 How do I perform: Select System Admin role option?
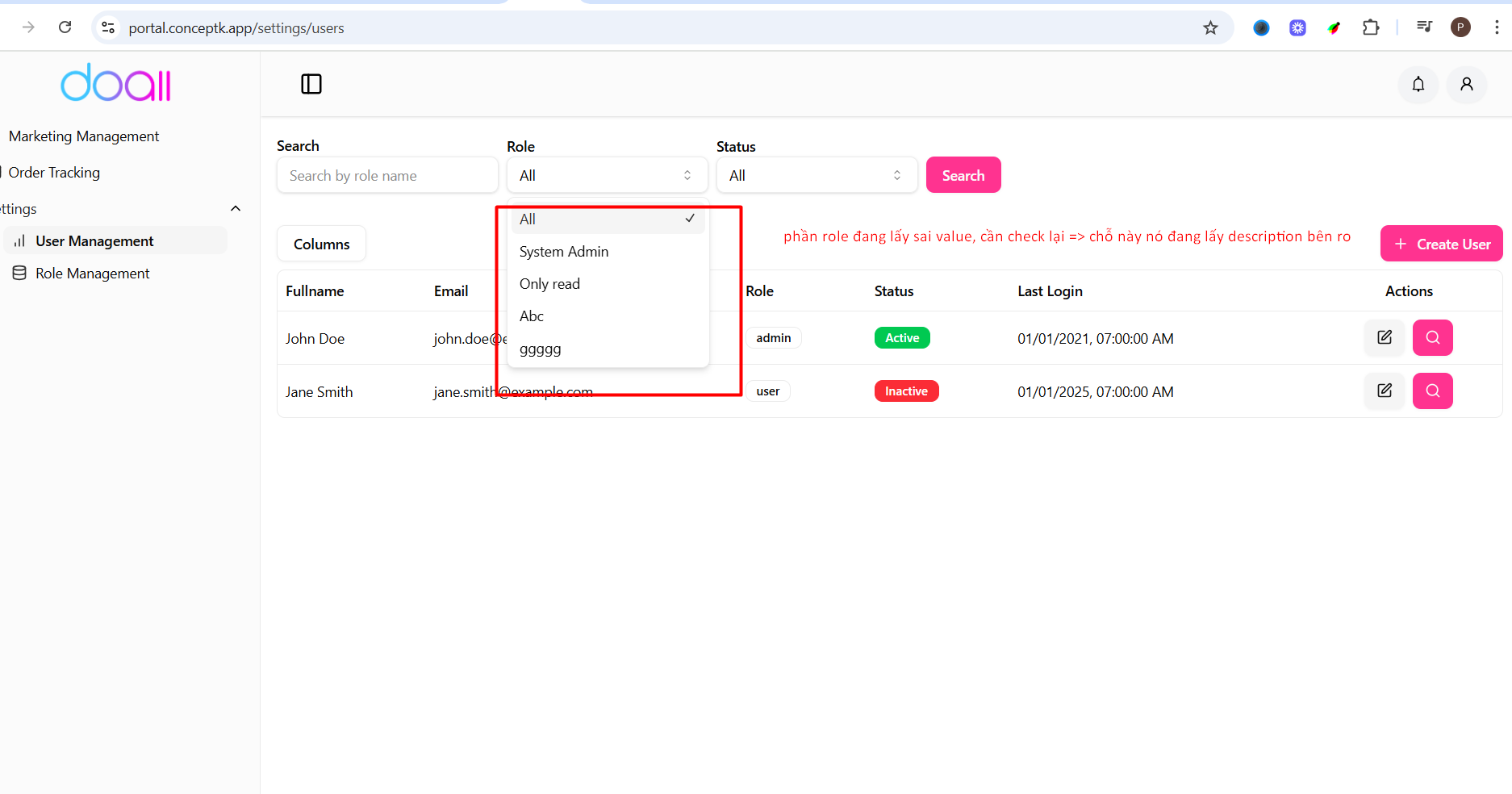564,252
